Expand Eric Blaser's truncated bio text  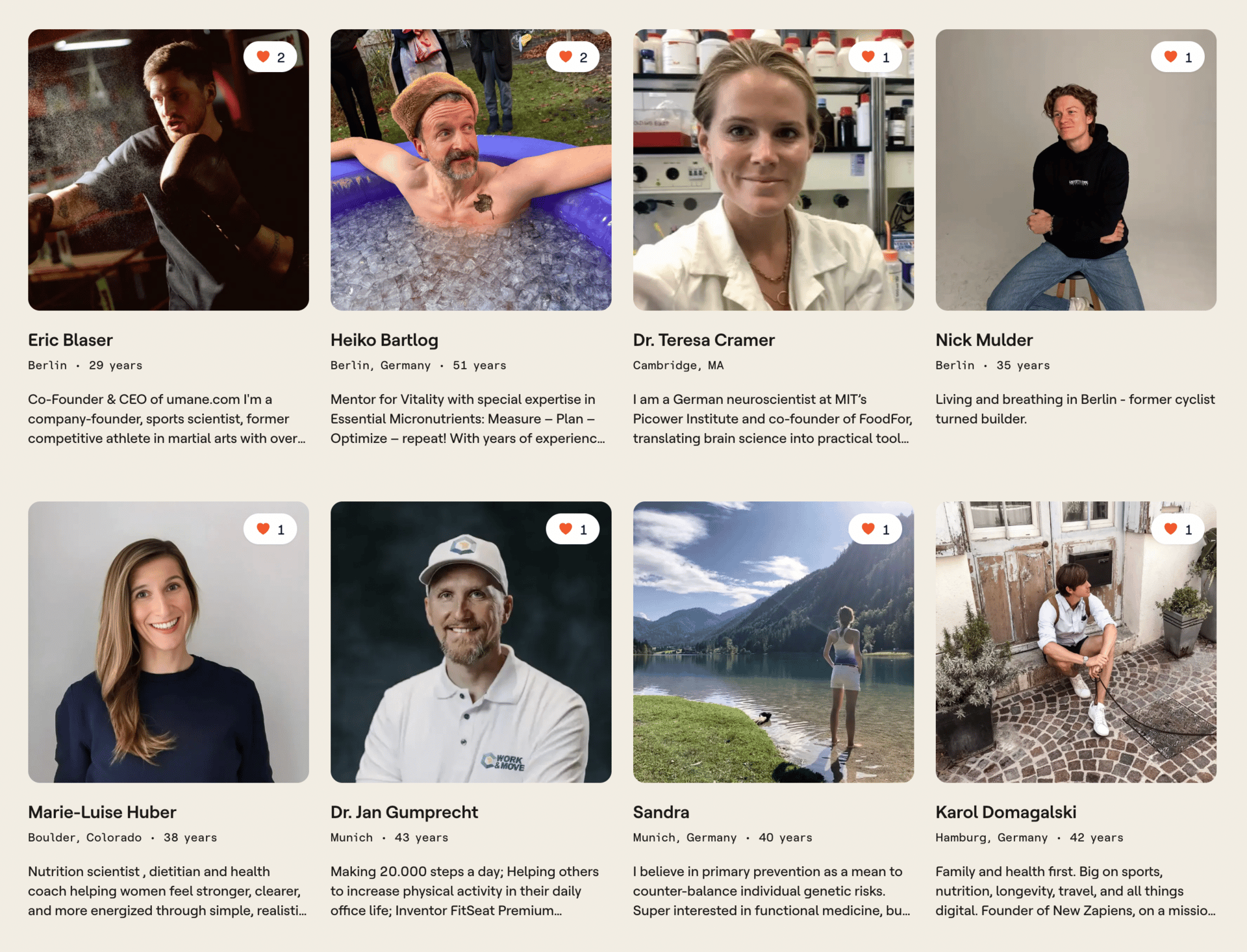(x=167, y=419)
